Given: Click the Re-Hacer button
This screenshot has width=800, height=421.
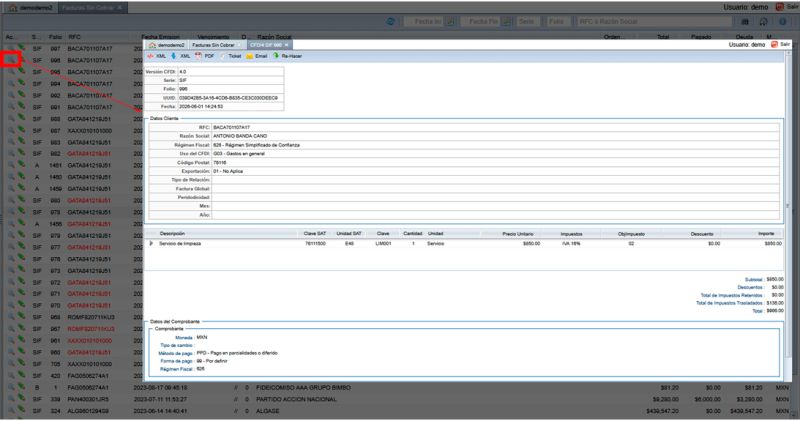Looking at the screenshot, I should [287, 56].
